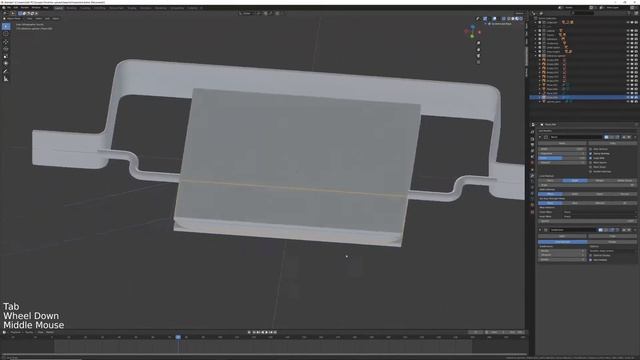This screenshot has width=640, height=360.
Task: Collapse the top Collection in outliner
Action: 536,22
